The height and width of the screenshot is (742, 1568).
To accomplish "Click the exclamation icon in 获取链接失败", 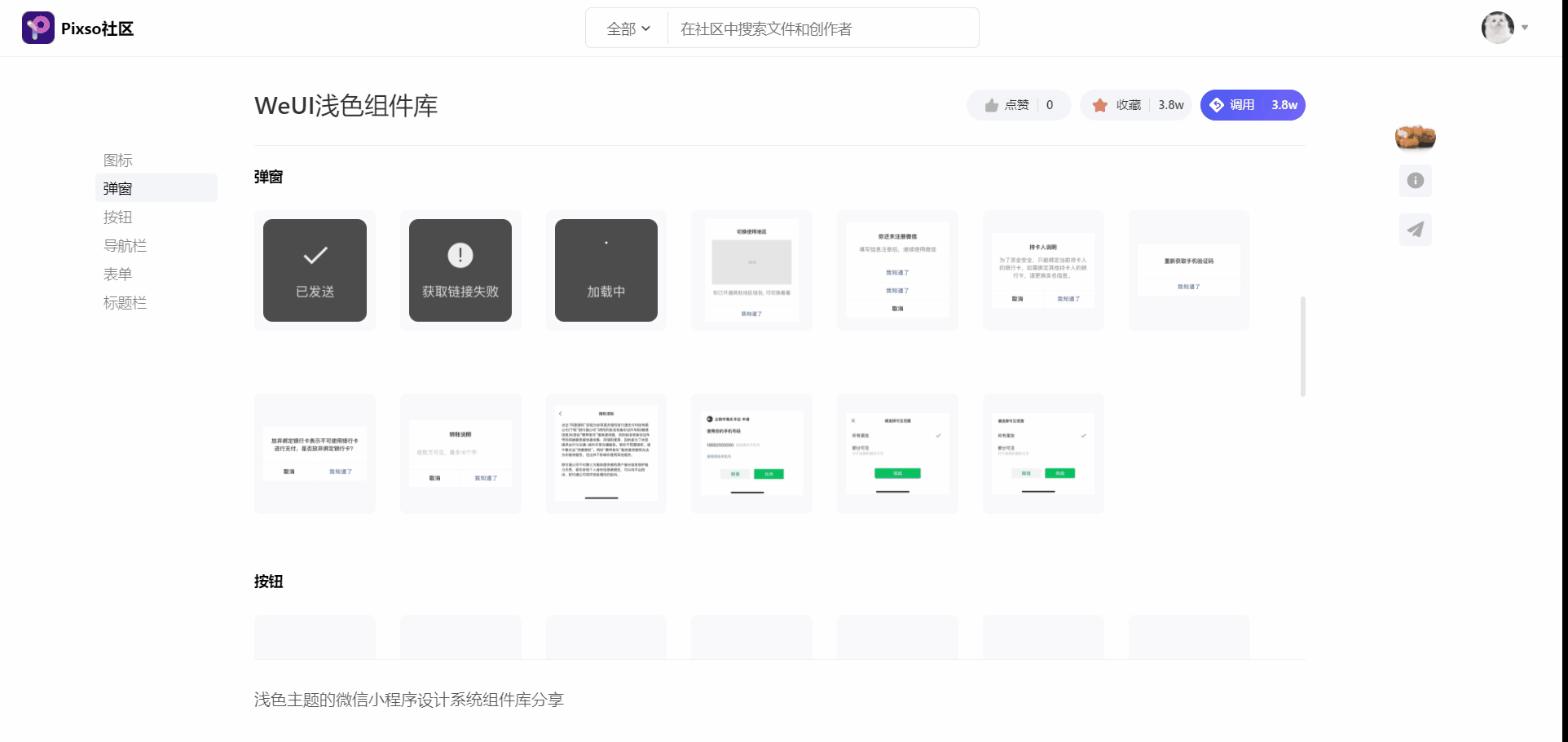I will tap(460, 256).
